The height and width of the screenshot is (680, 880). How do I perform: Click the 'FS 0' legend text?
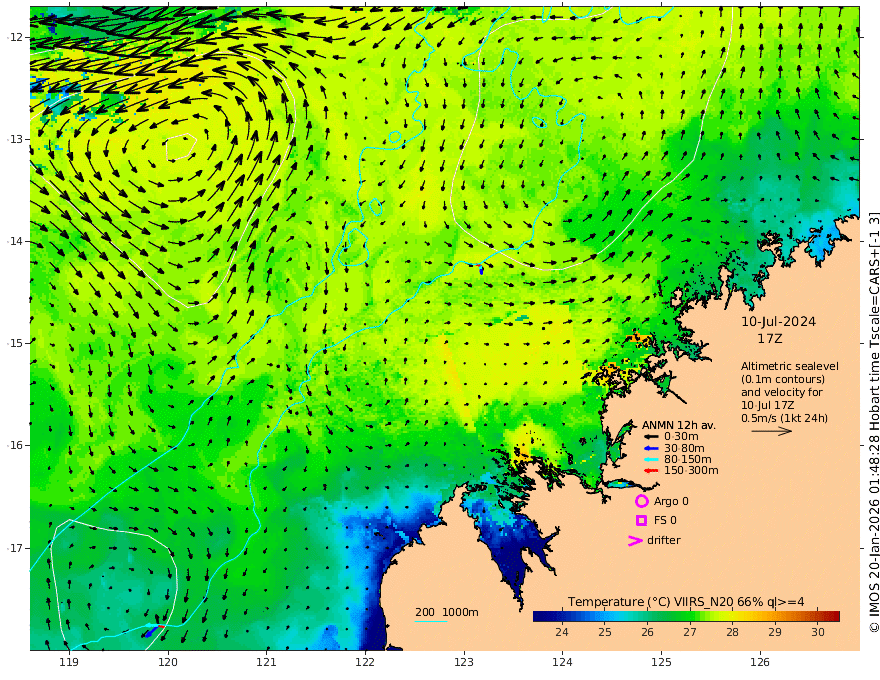click(x=665, y=521)
